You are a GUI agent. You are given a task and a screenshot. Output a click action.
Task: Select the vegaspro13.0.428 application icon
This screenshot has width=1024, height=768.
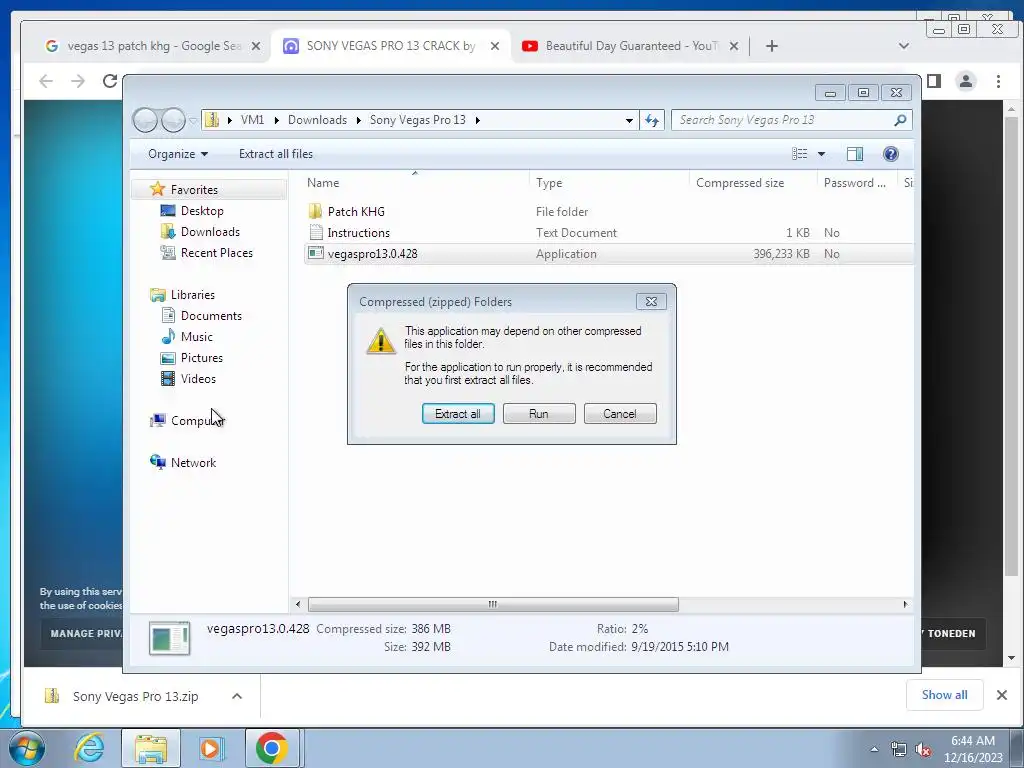[315, 253]
